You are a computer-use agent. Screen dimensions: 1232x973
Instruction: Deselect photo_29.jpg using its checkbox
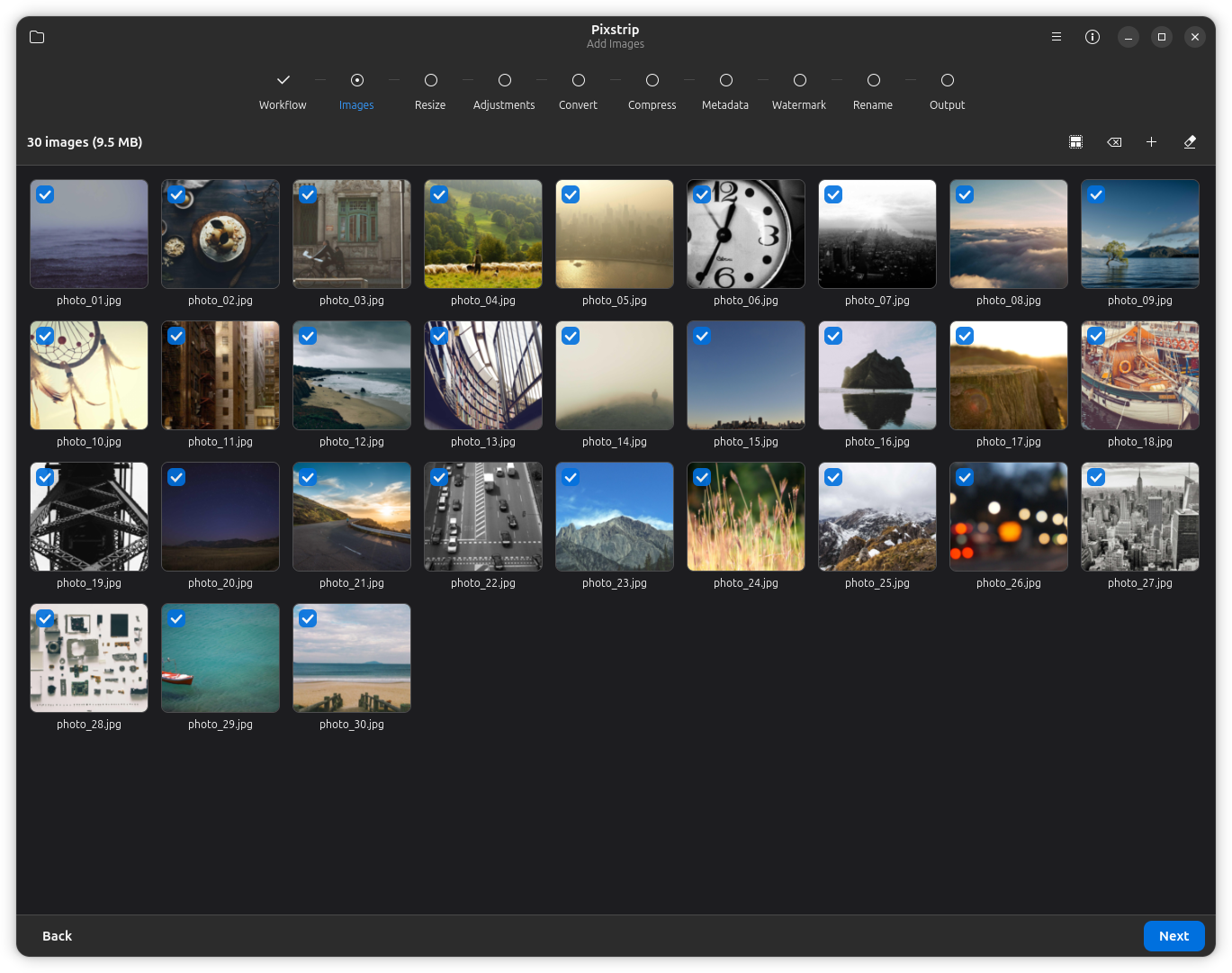(x=176, y=618)
